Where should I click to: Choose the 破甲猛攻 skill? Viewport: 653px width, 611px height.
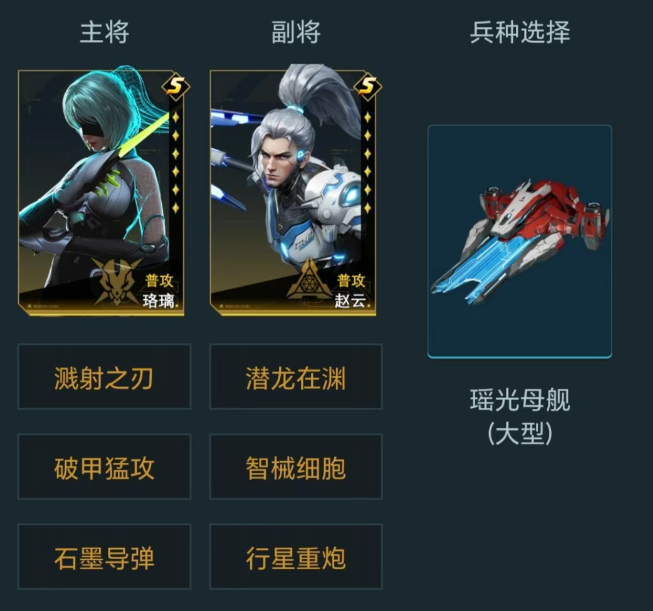[104, 466]
